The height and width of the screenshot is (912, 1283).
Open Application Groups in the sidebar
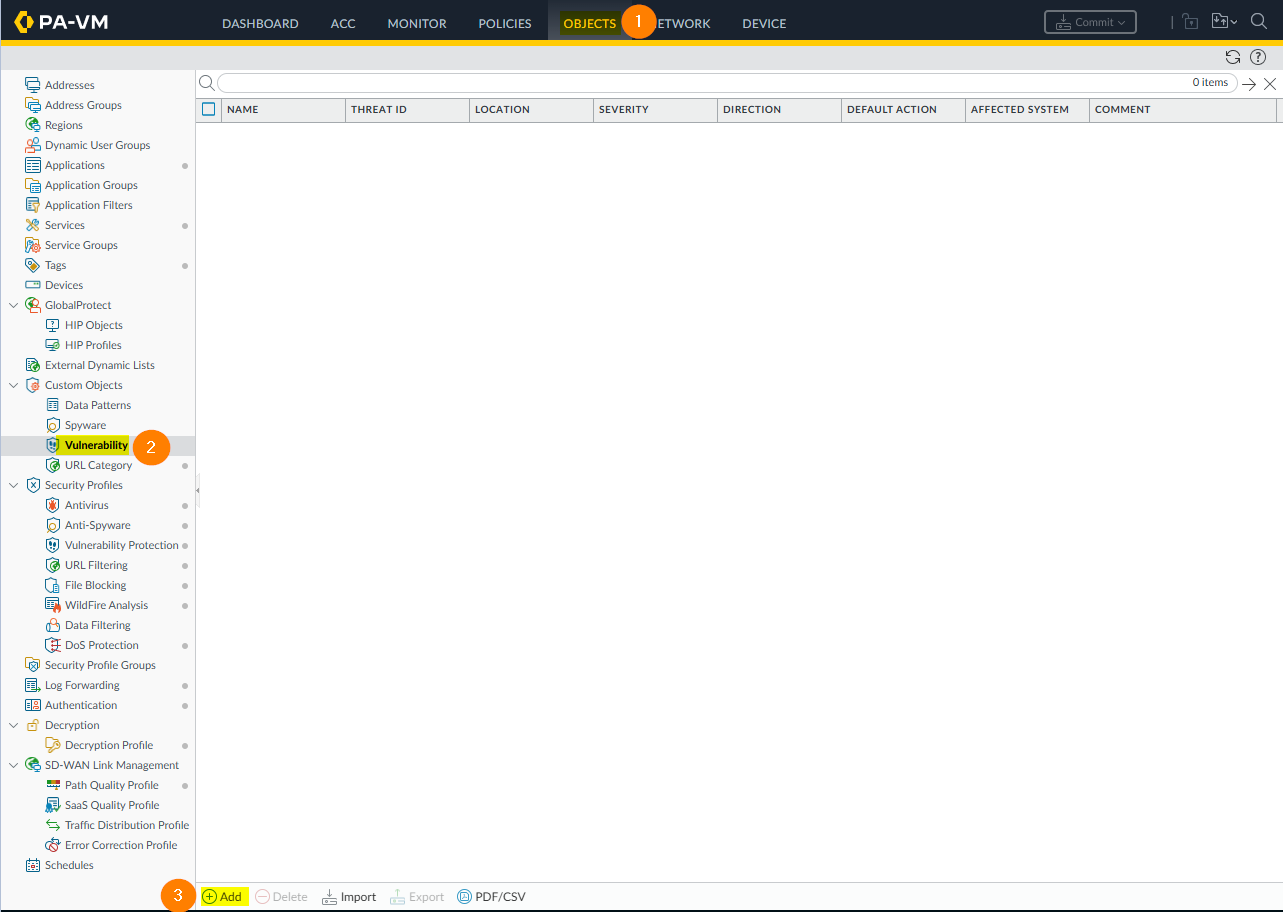click(x=91, y=185)
